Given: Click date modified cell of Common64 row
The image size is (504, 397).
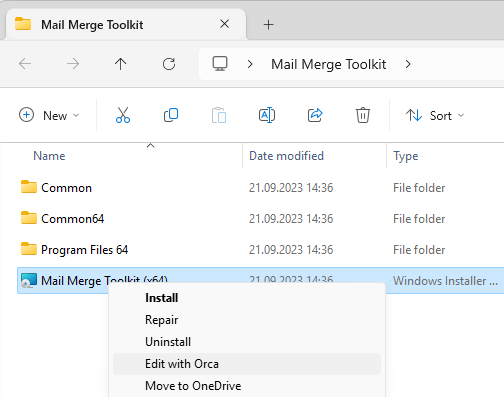Looking at the screenshot, I should [291, 219].
